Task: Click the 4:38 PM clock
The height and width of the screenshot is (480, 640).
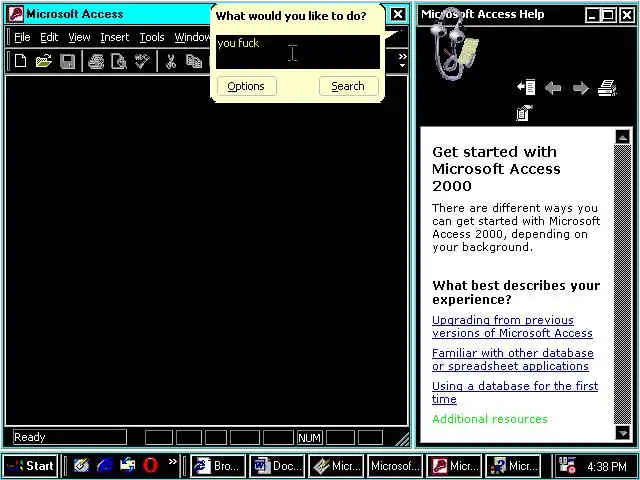Action: (607, 466)
